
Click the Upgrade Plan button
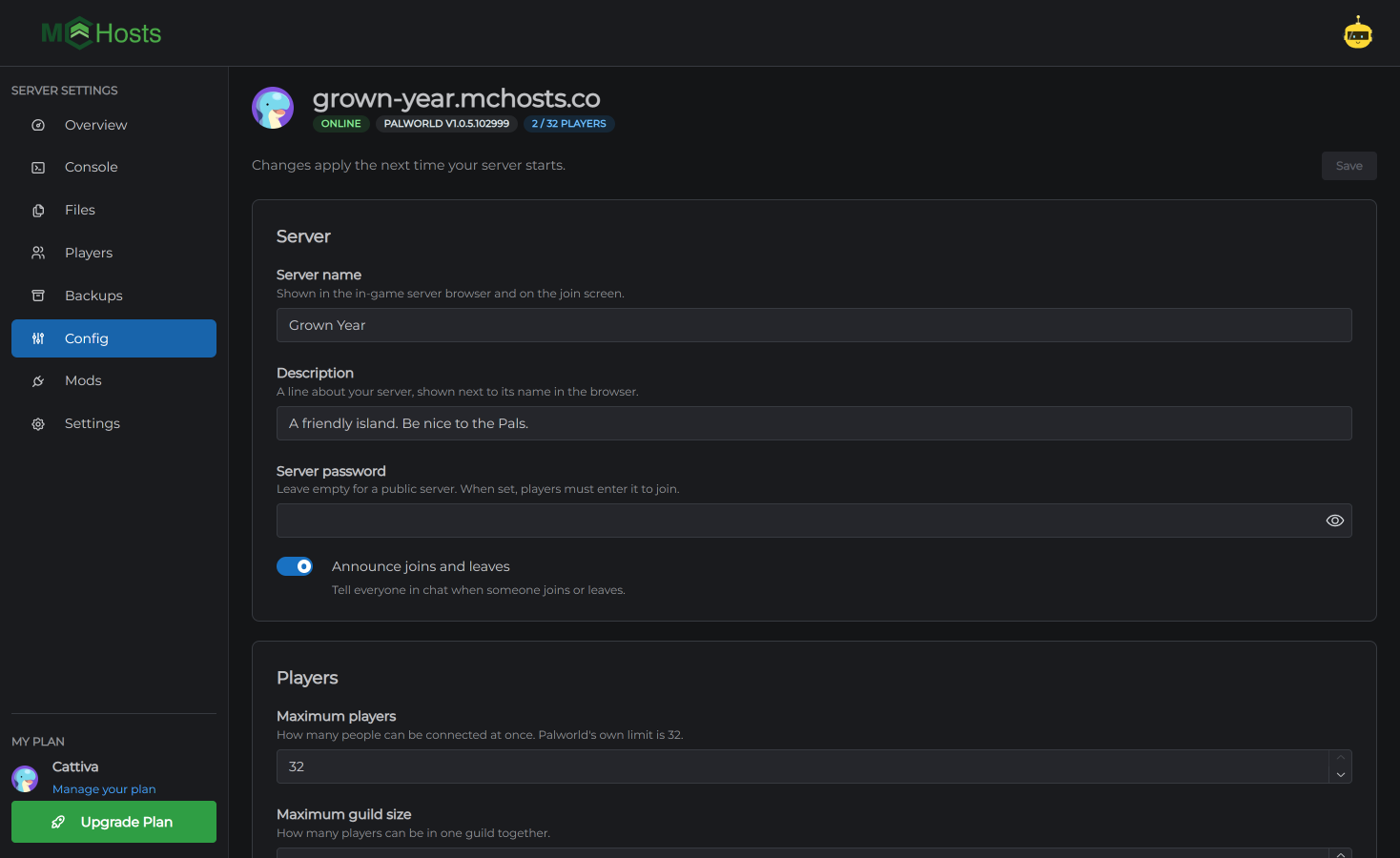click(113, 822)
